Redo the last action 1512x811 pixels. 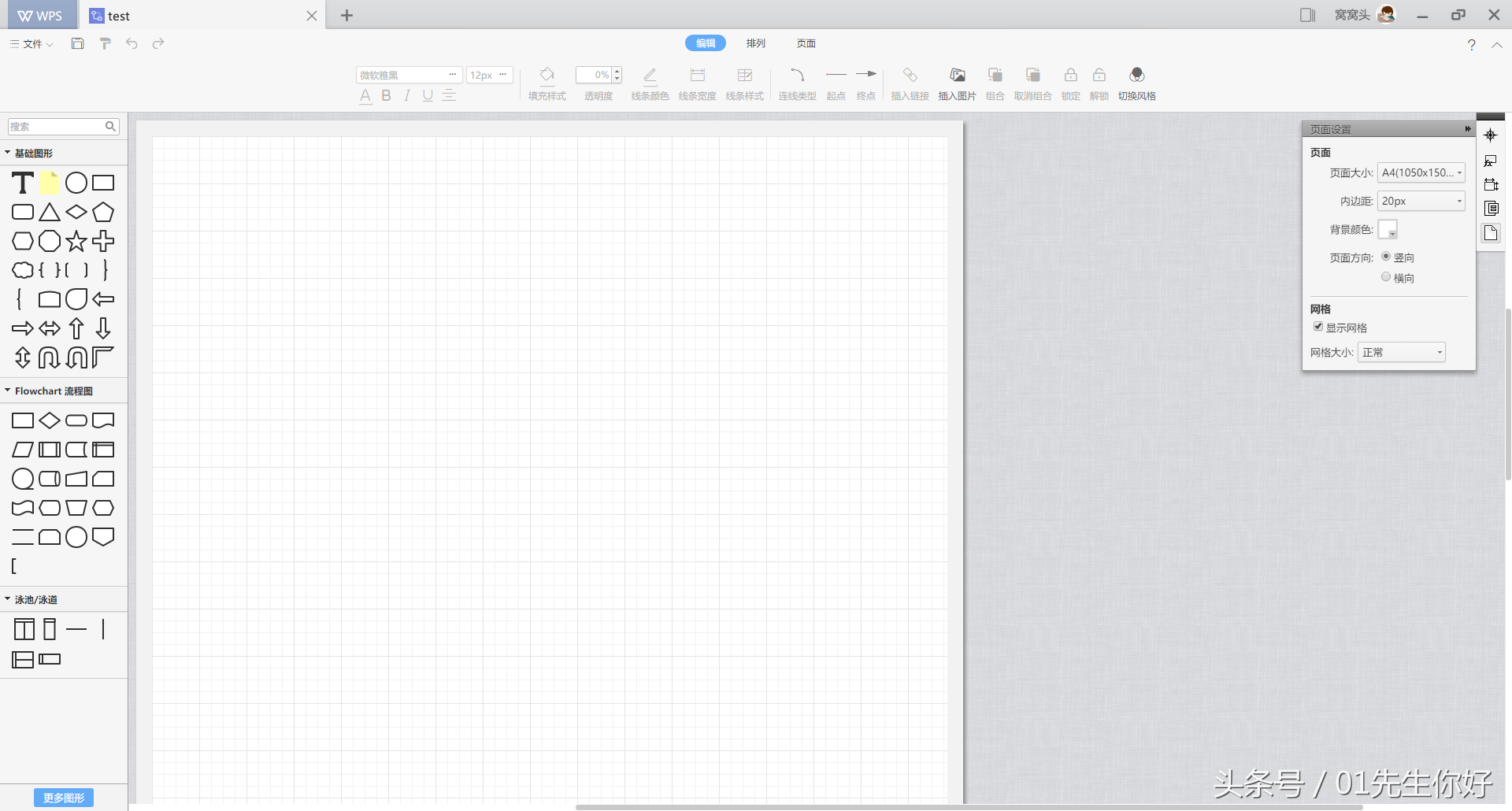158,43
